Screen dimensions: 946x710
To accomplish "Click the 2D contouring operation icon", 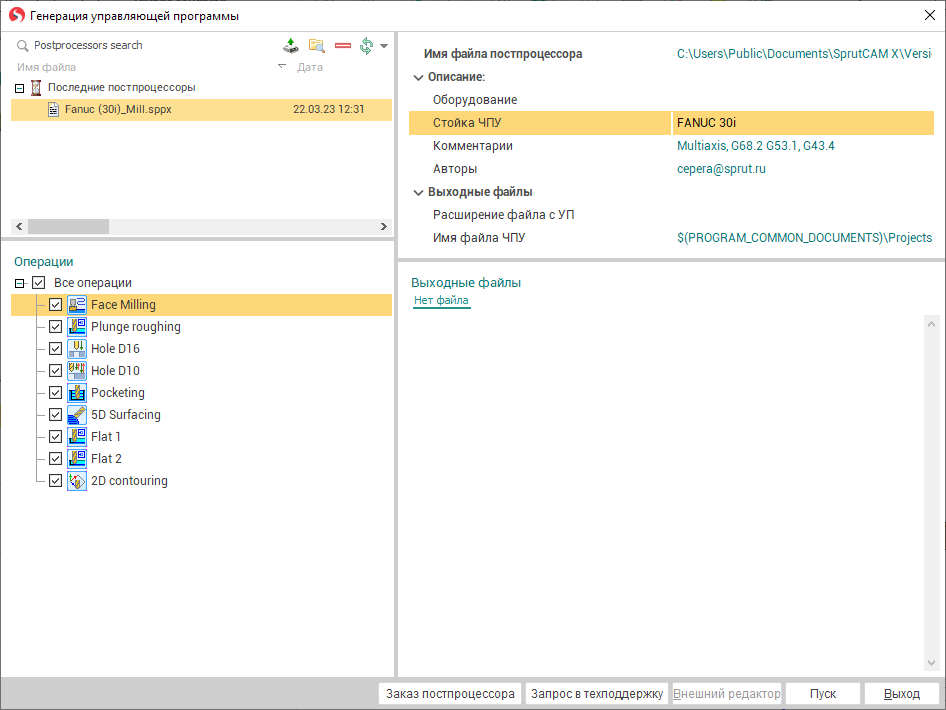I will pyautogui.click(x=77, y=481).
